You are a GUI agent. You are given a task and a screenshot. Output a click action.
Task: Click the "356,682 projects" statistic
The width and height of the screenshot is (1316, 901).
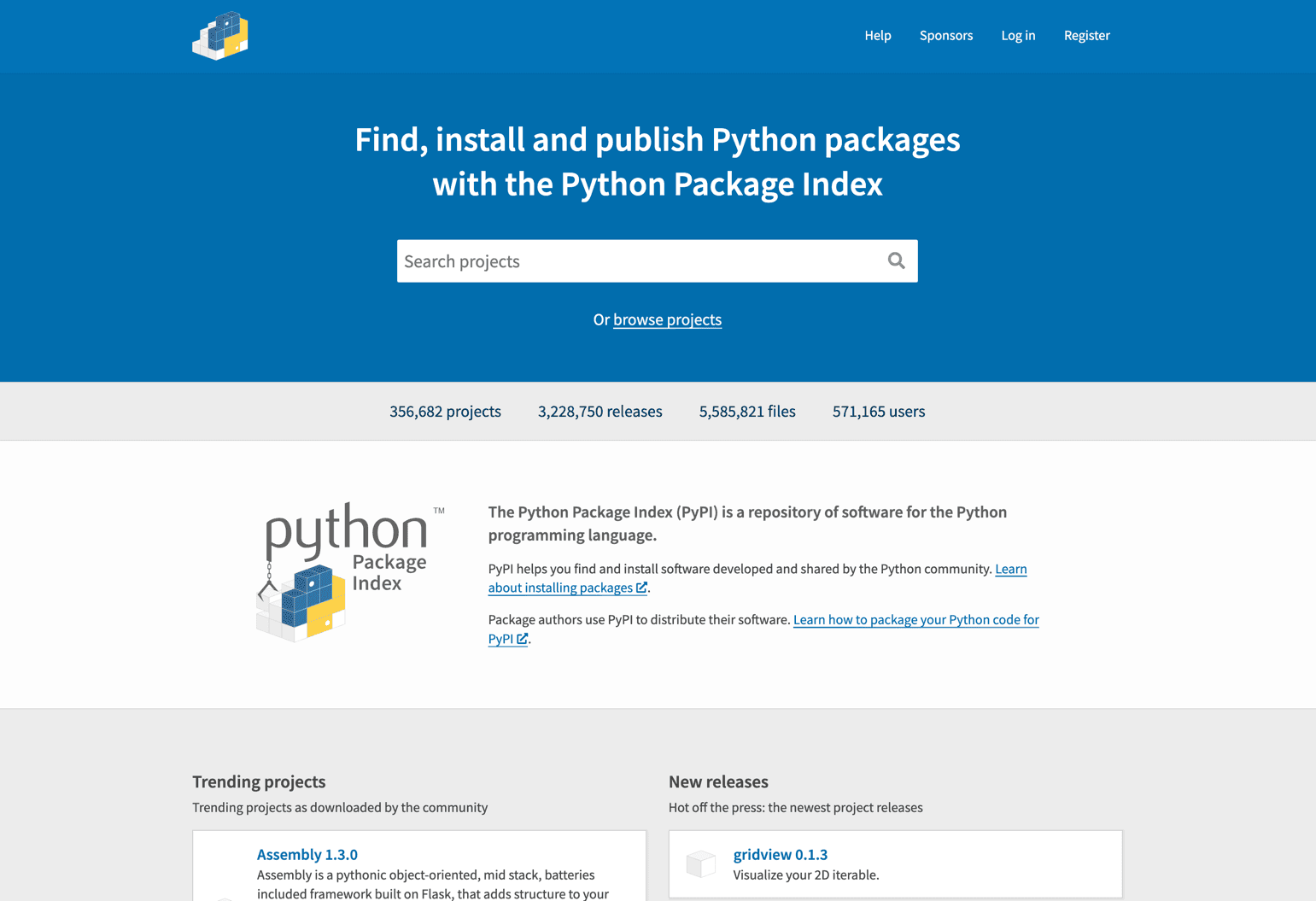[x=445, y=412]
